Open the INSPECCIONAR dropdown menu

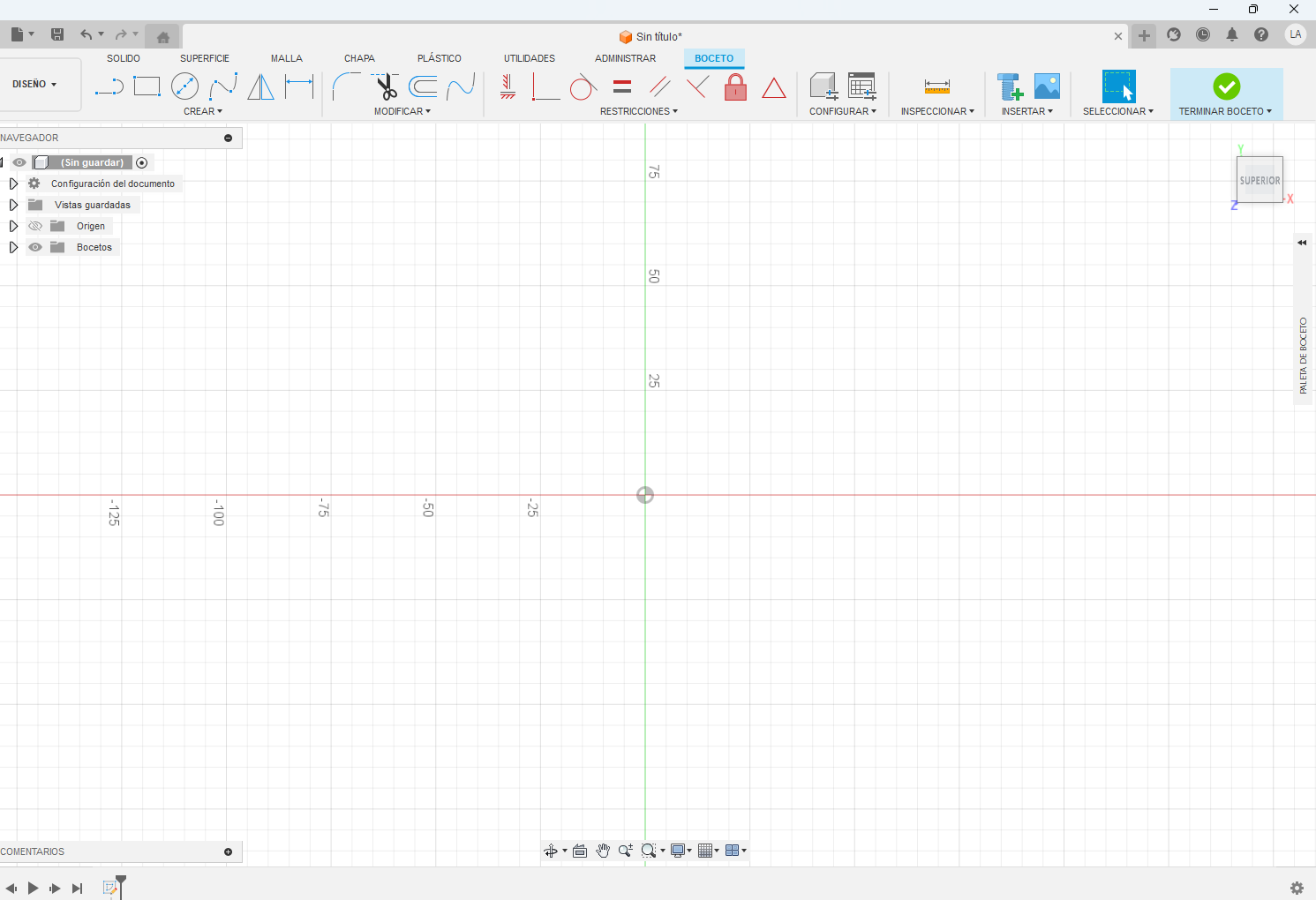937,111
